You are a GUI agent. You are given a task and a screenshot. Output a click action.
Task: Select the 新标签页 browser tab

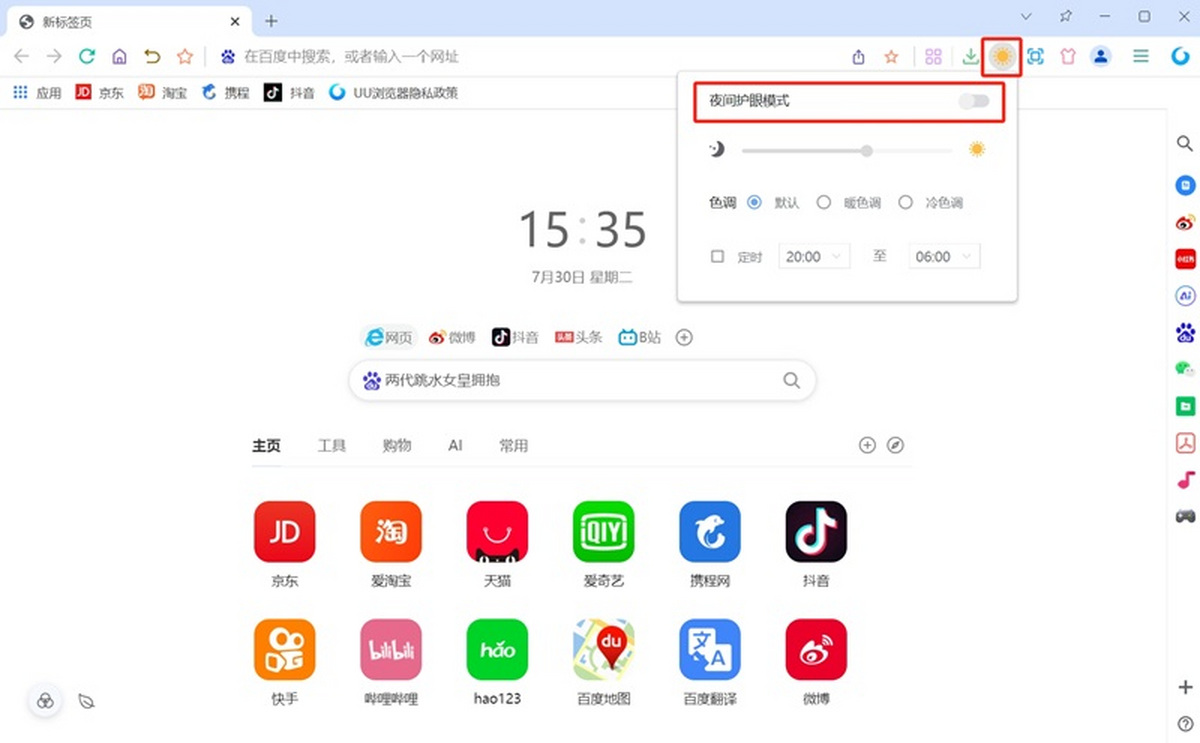point(128,20)
